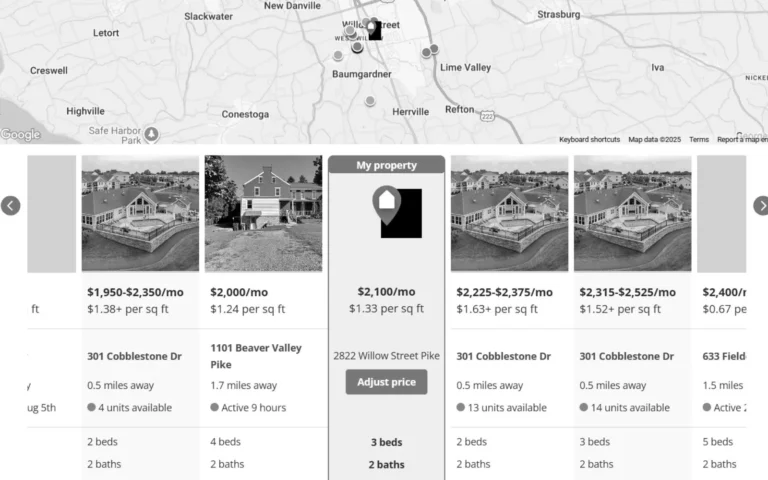Select the status dot beside 4 units available

tap(91, 407)
